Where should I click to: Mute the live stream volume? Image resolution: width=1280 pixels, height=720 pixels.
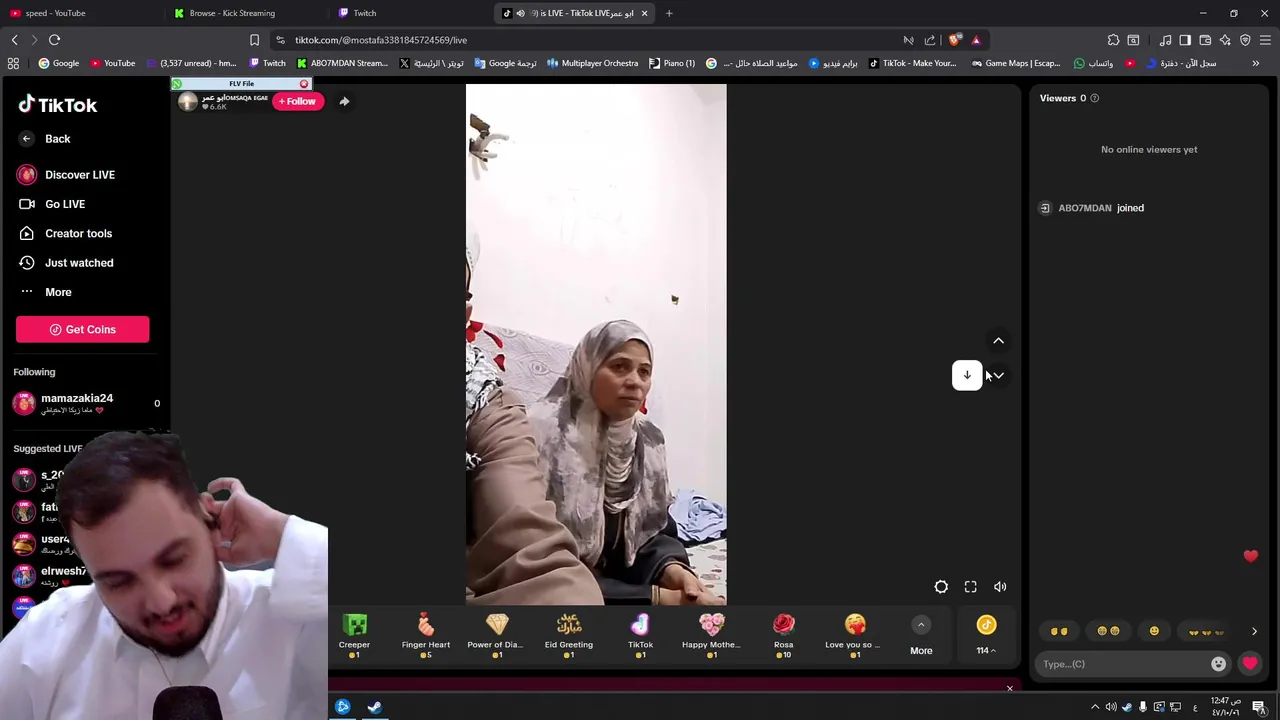point(1000,587)
